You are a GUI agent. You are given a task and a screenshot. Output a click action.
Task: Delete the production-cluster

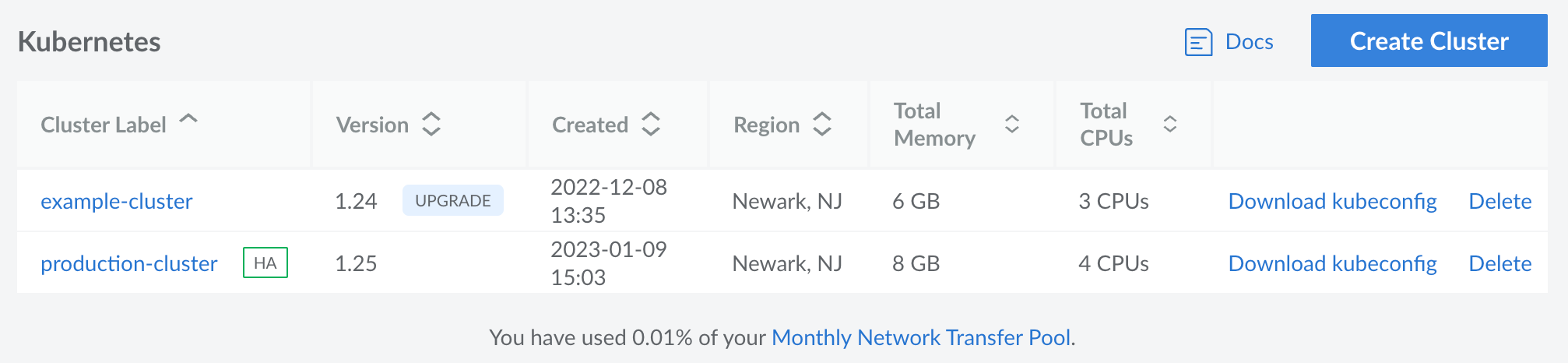click(1499, 263)
